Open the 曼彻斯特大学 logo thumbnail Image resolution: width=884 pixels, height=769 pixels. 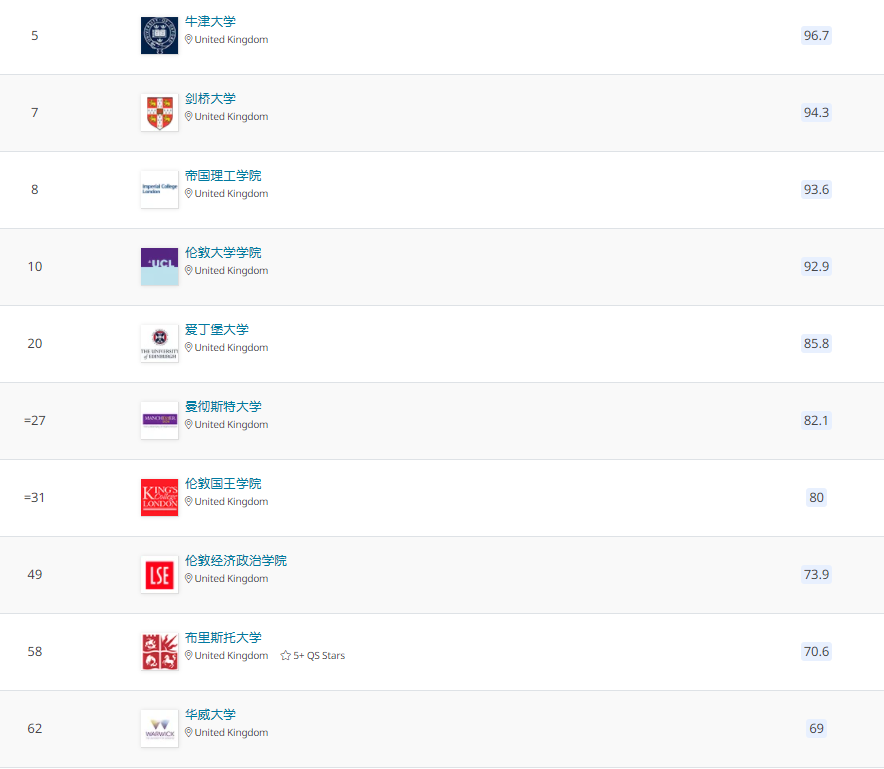[160, 421]
